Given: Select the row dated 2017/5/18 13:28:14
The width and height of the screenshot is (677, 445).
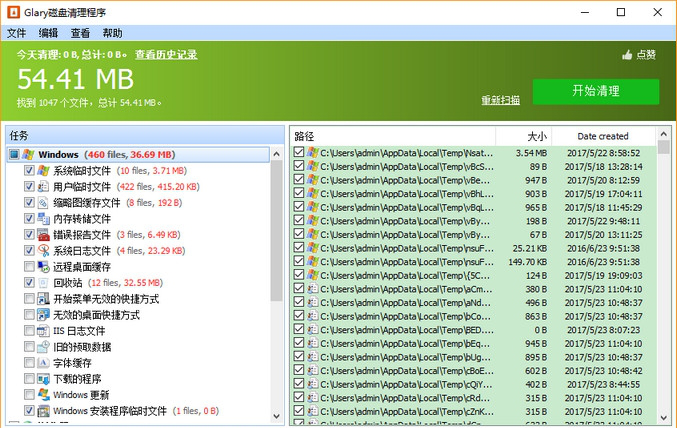Looking at the screenshot, I should point(474,166).
